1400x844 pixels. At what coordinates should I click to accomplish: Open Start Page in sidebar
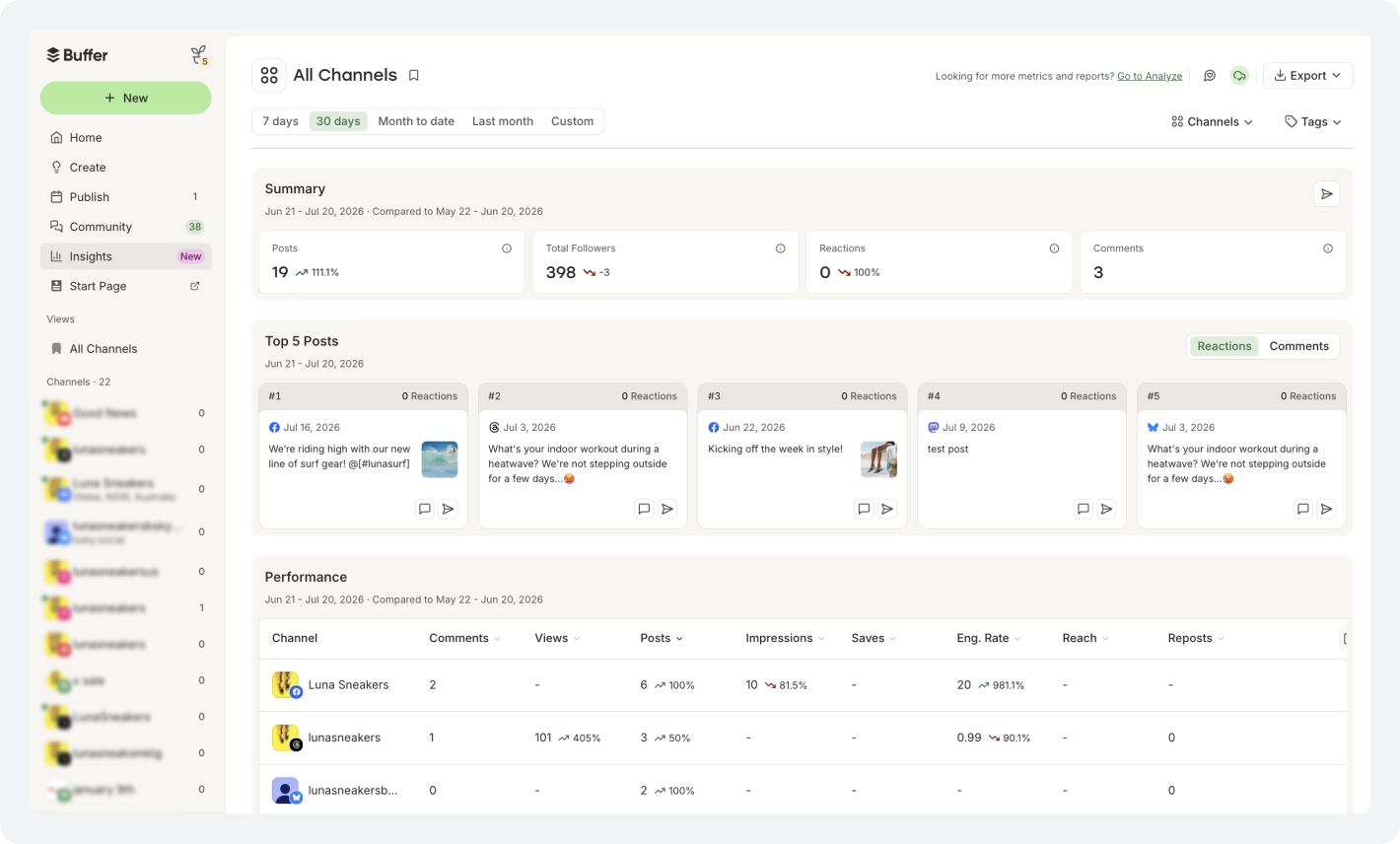(125, 286)
